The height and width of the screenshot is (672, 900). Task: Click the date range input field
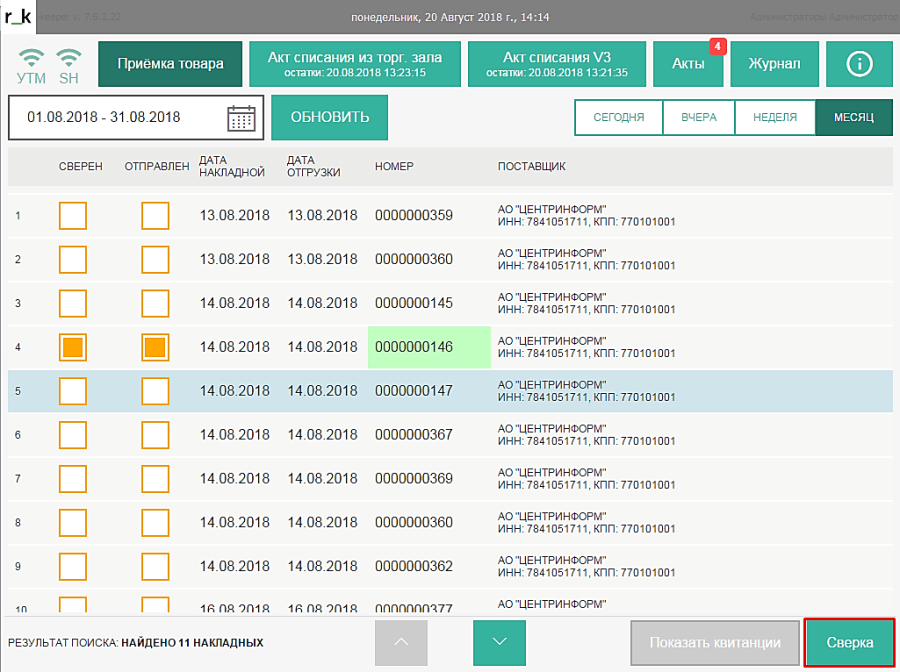click(120, 118)
